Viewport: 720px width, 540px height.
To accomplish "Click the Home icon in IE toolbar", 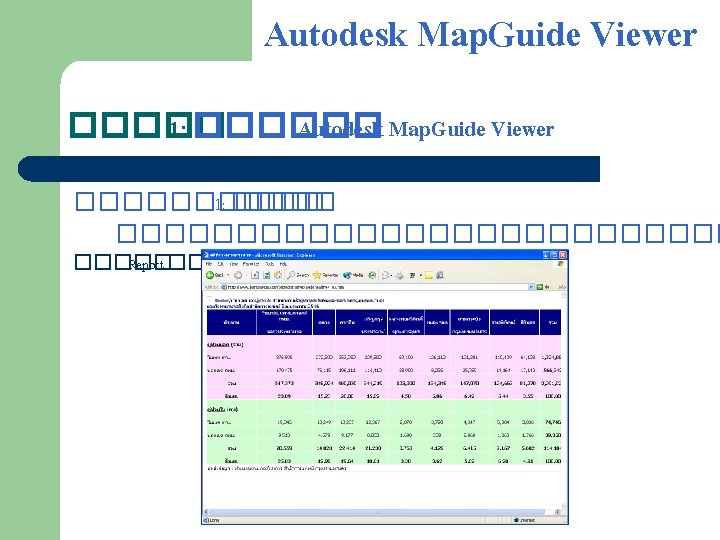I will [278, 275].
